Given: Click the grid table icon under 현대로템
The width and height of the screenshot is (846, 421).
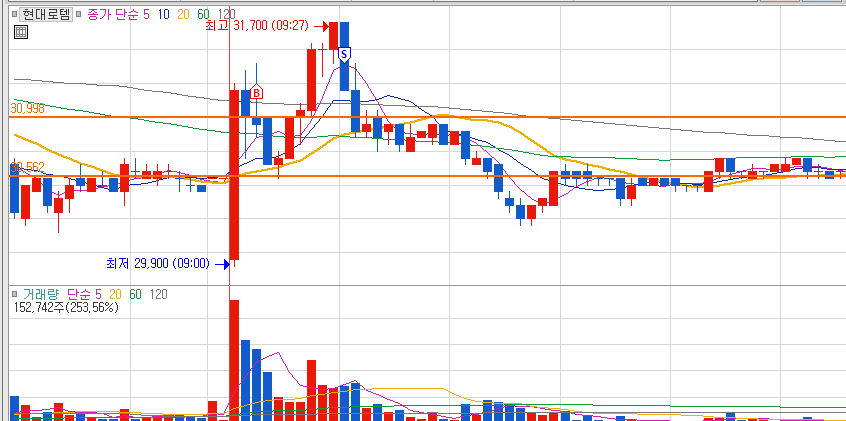Looking at the screenshot, I should tap(21, 32).
